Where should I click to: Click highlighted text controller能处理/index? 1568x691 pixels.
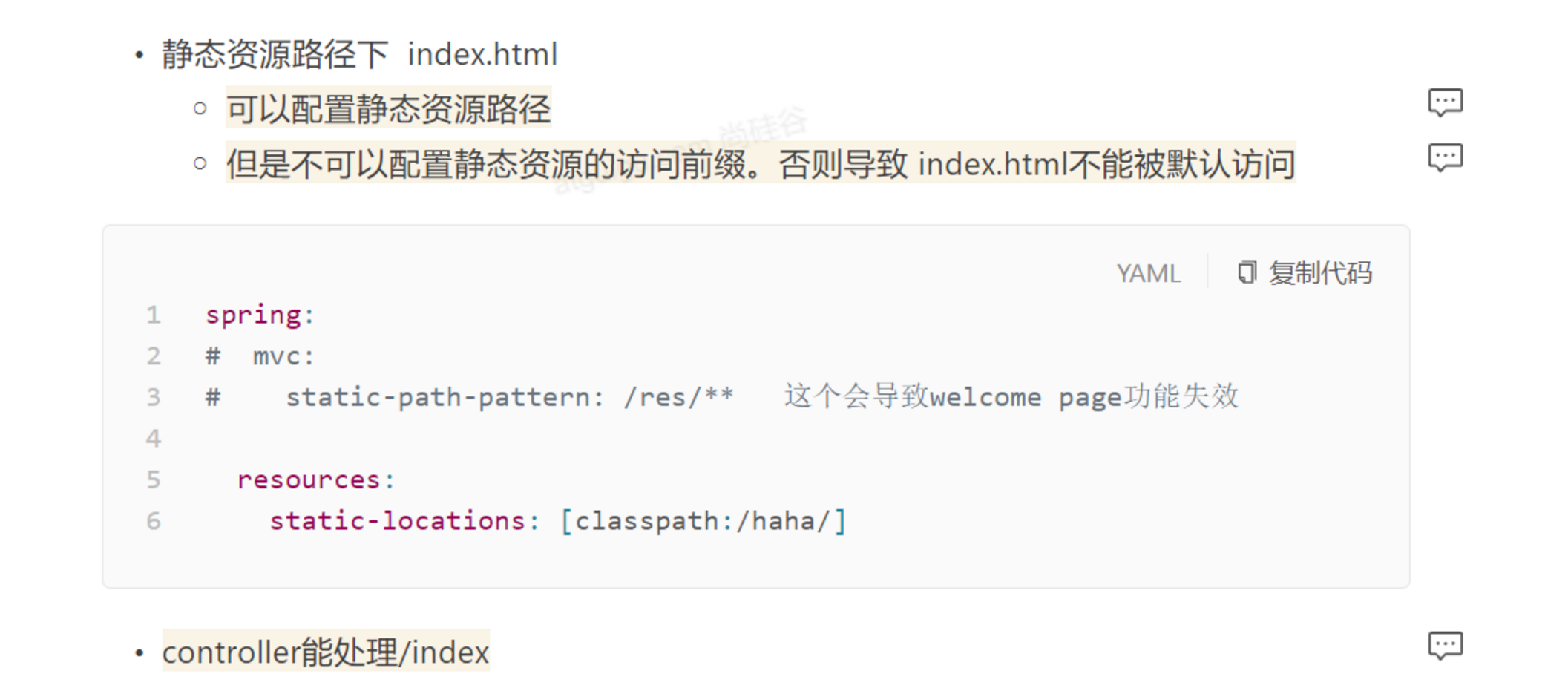pos(325,652)
